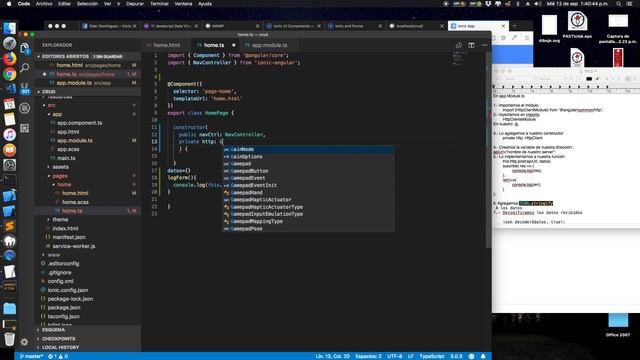The height and width of the screenshot is (360, 640).
Task: Click the feedback smiley in status bar
Action: [x=471, y=356]
